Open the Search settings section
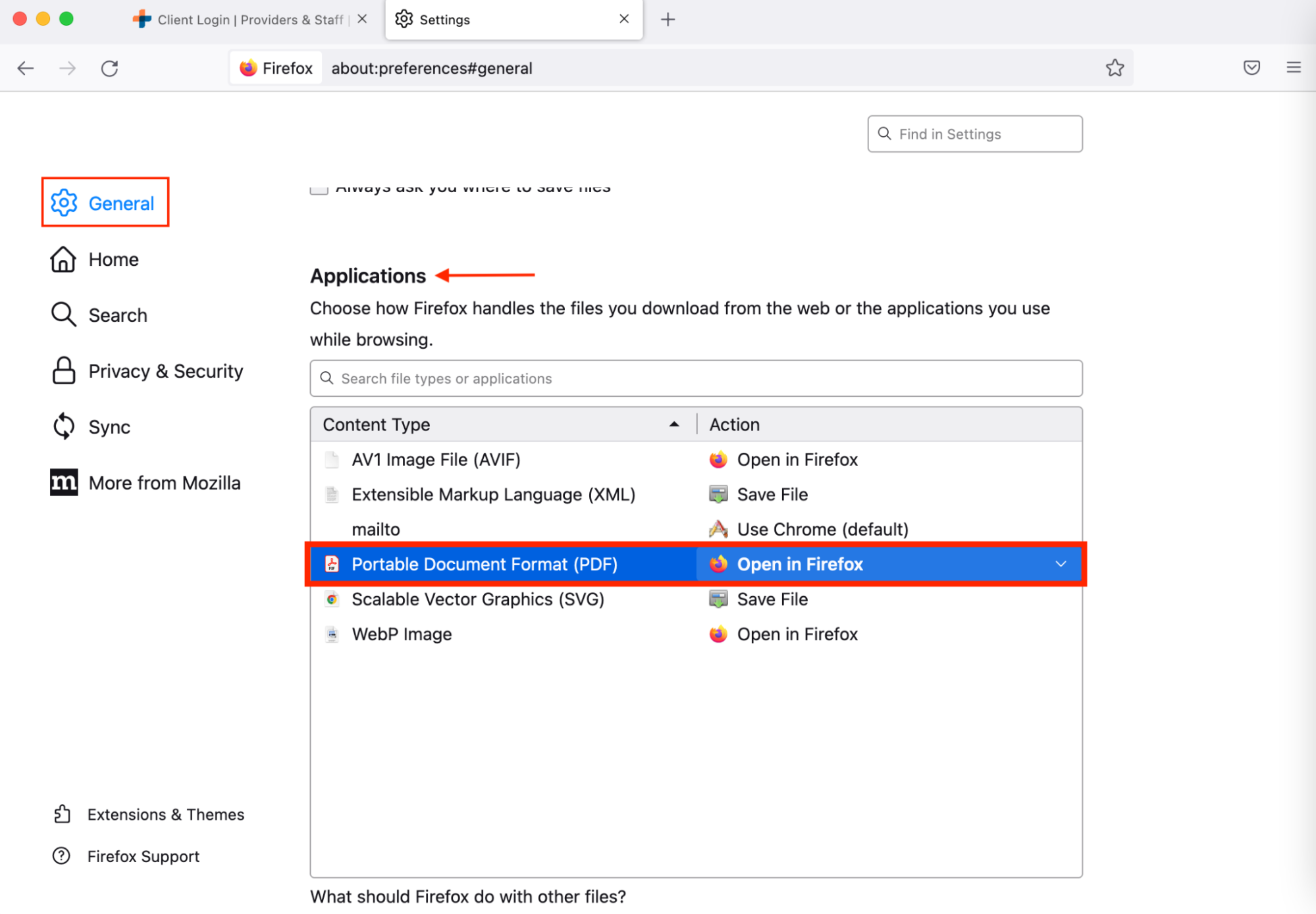The height and width of the screenshot is (914, 1316). (x=117, y=315)
